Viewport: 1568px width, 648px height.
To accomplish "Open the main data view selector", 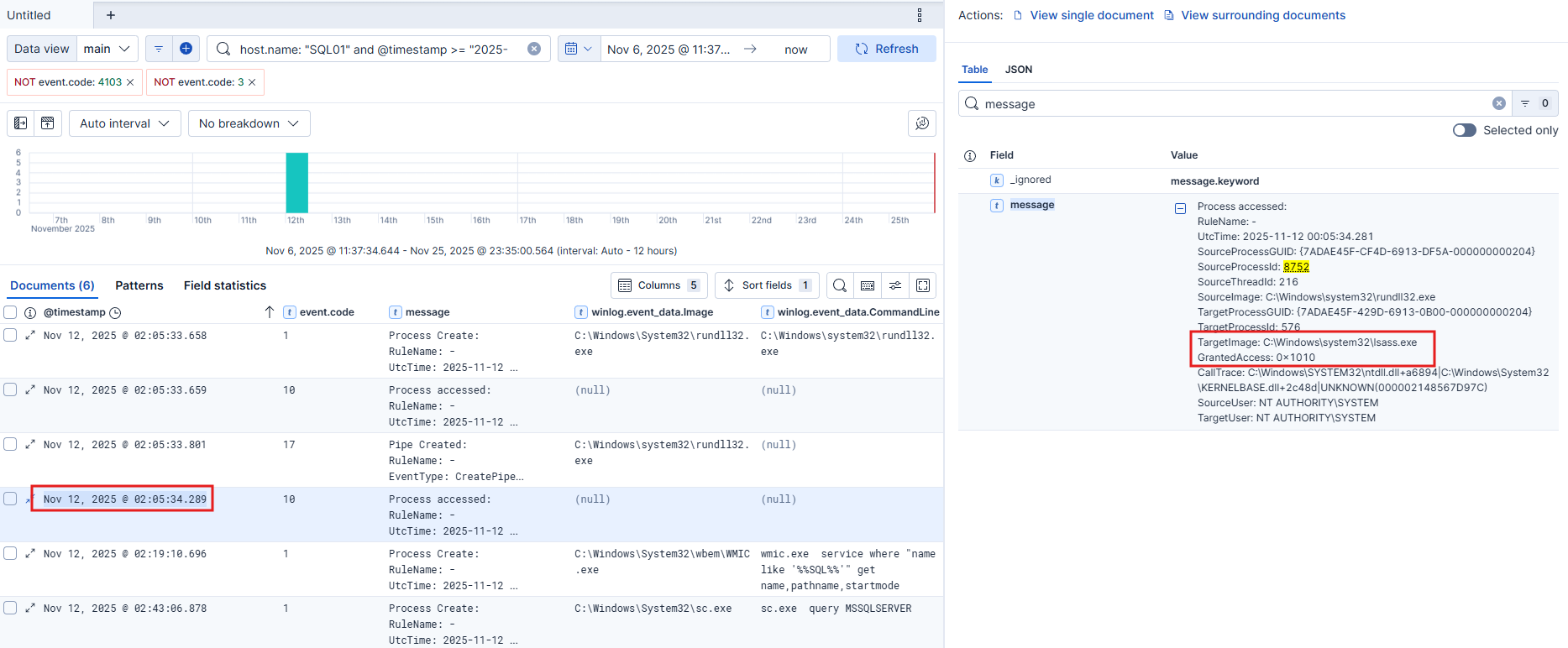I will tap(108, 49).
